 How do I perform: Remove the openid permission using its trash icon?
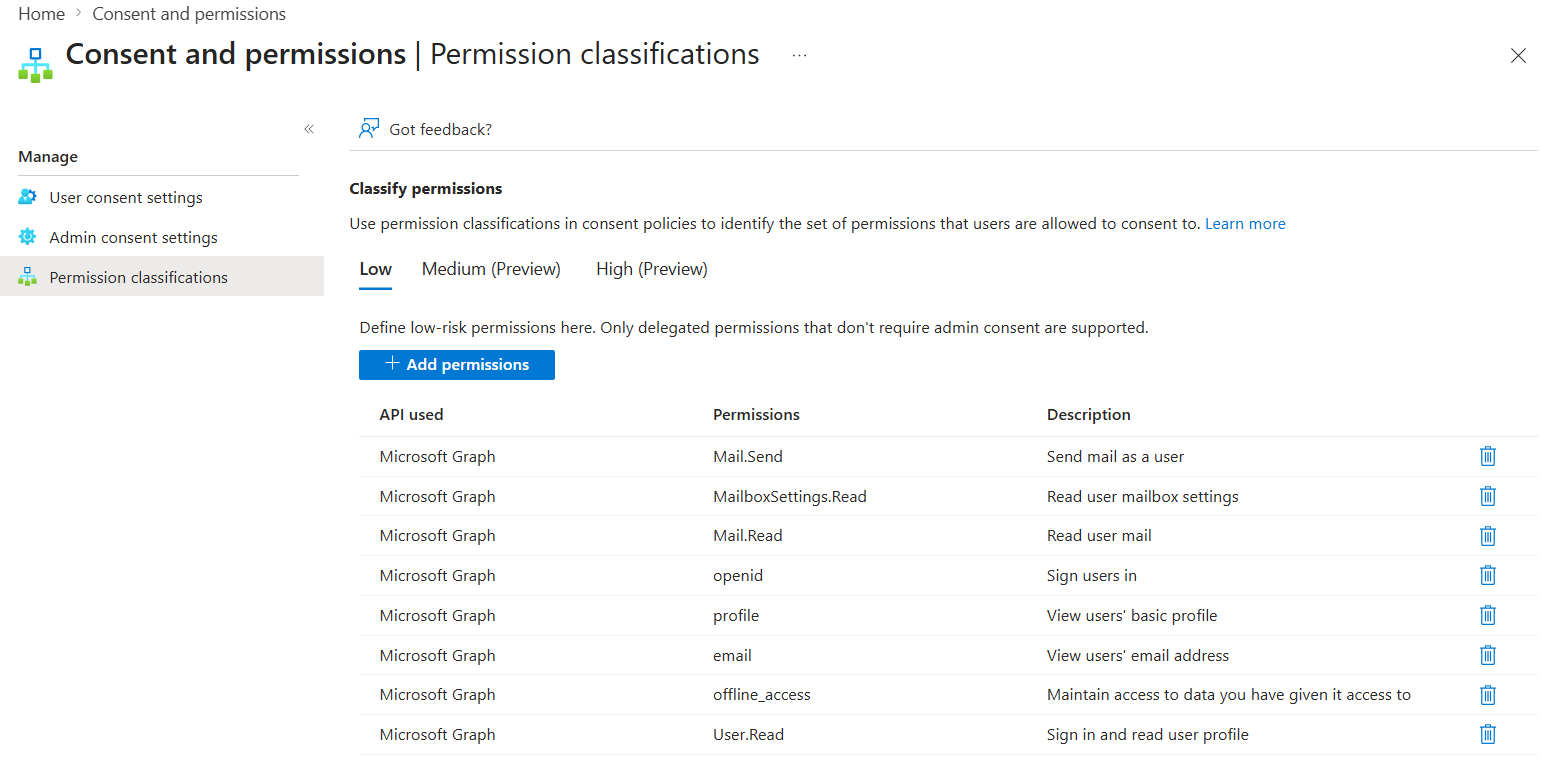[x=1487, y=575]
